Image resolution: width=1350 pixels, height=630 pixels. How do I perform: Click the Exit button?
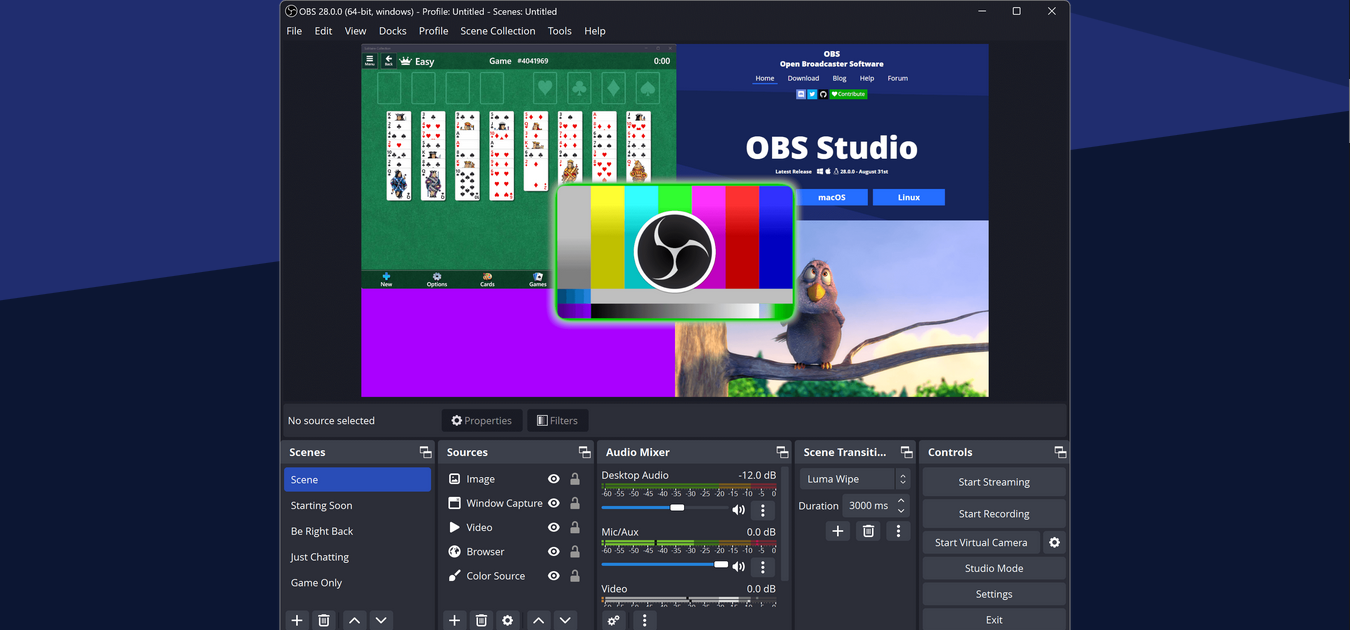pos(994,620)
